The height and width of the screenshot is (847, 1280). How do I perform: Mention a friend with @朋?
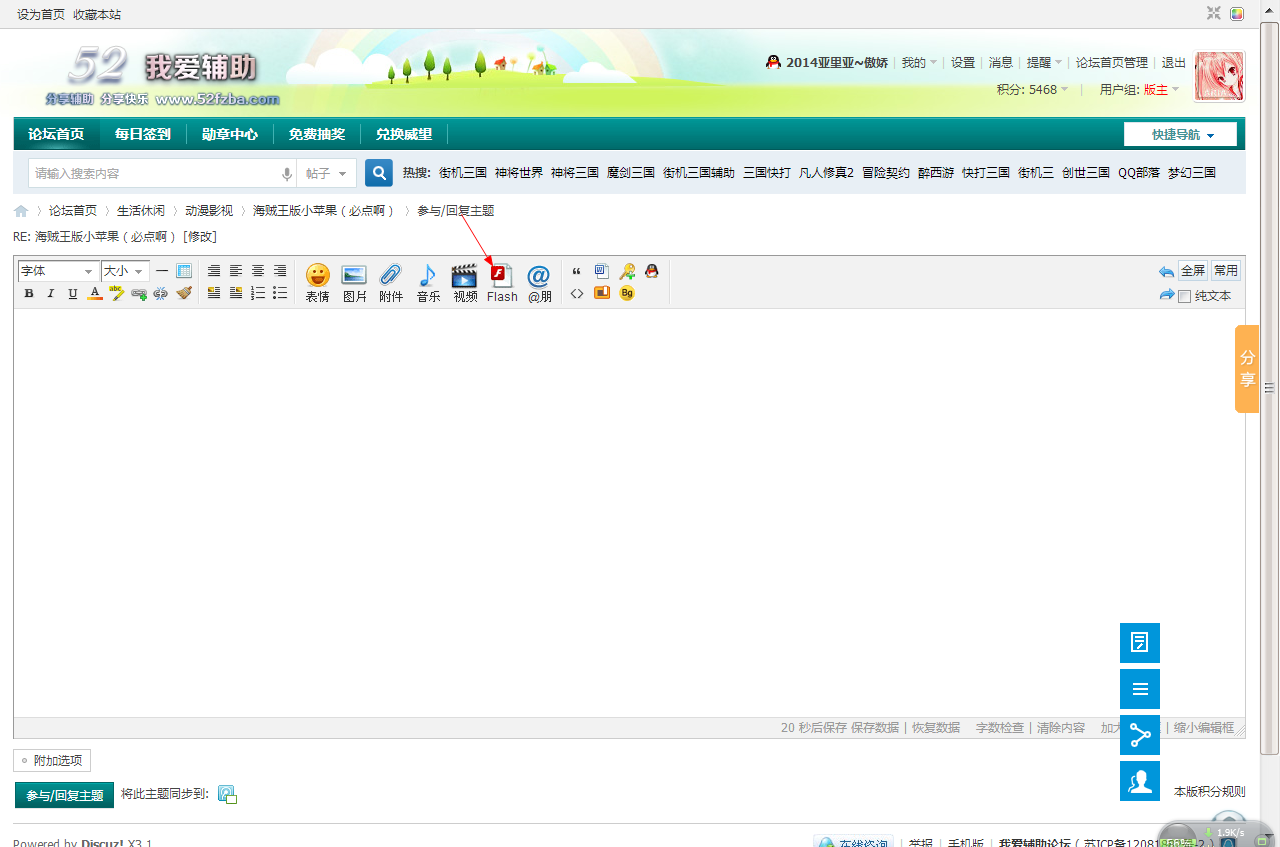(539, 283)
